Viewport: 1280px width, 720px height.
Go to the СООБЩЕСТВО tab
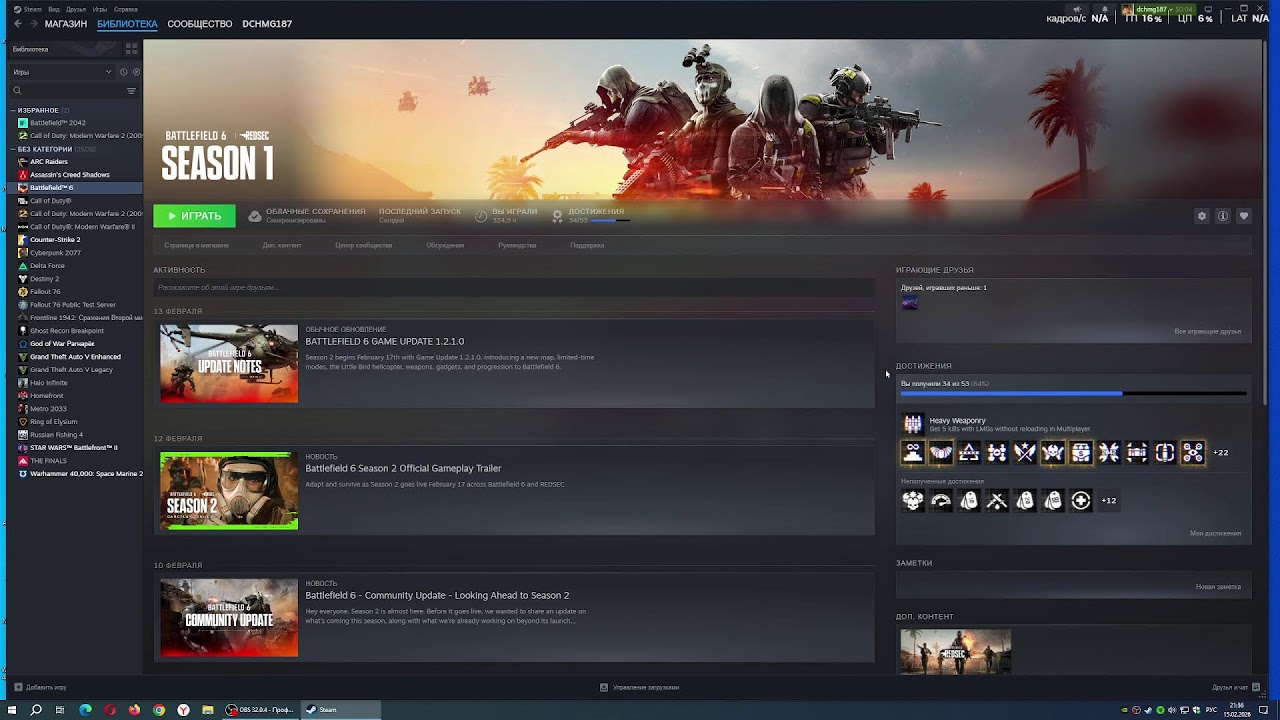tap(200, 24)
